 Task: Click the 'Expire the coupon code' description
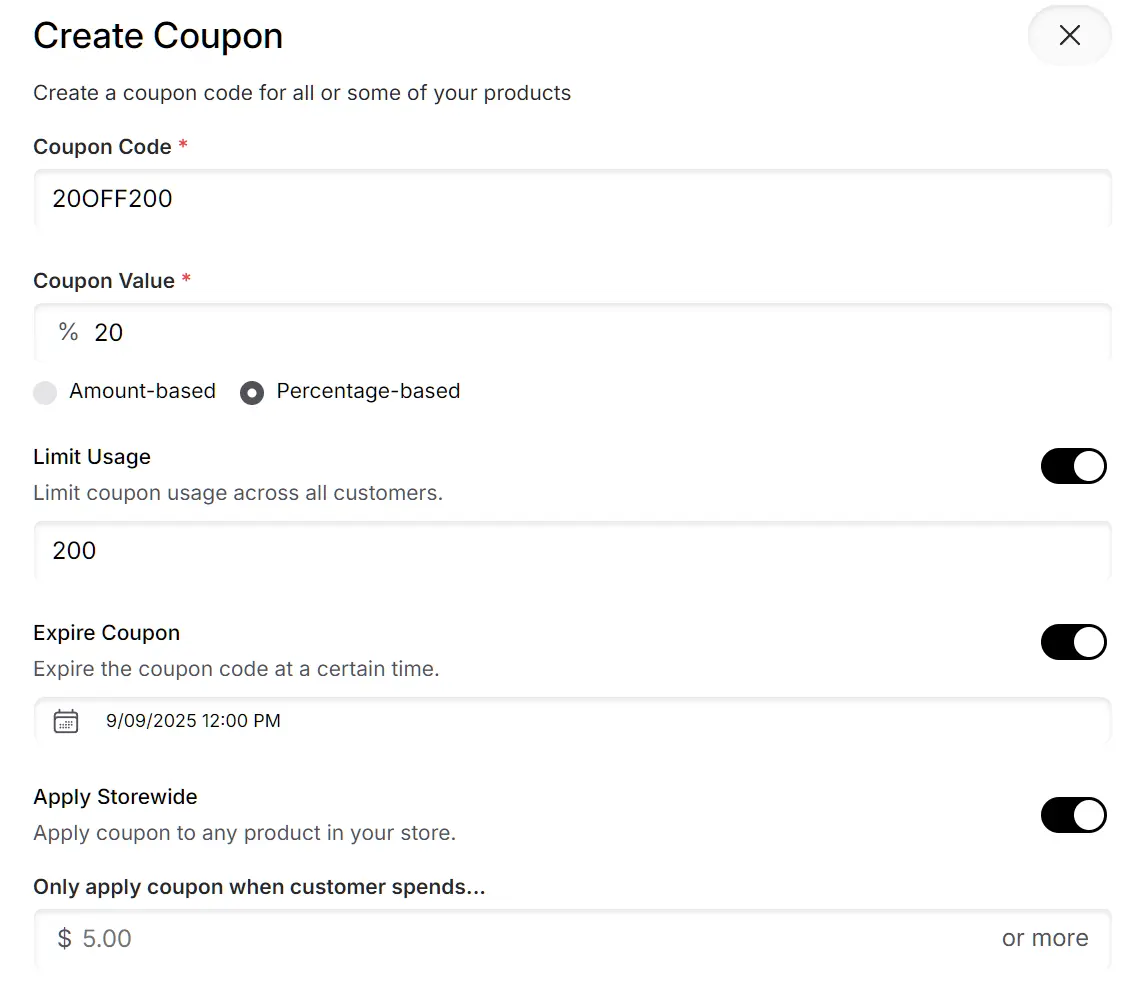click(236, 668)
